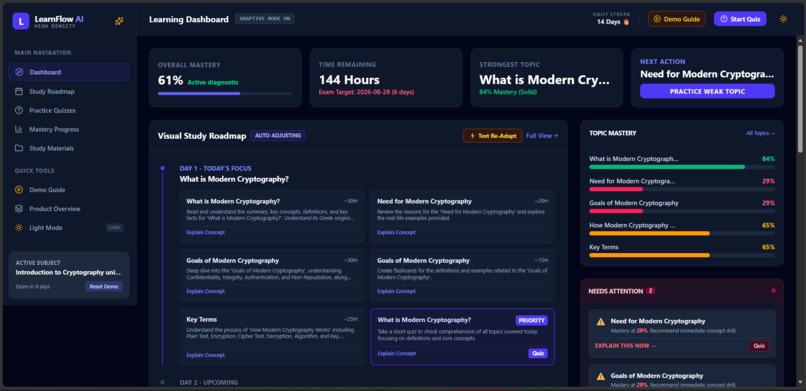Viewport: 806px width, 391px height.
Task: Click warning icon on Need for Modern Cryptography alert
Action: (600, 322)
